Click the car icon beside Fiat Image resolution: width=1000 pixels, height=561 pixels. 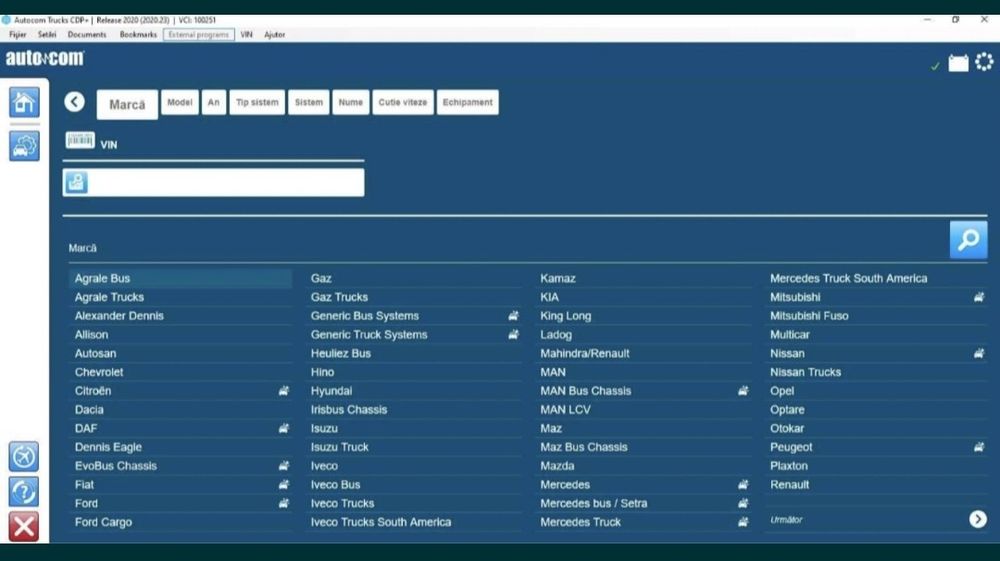point(284,484)
